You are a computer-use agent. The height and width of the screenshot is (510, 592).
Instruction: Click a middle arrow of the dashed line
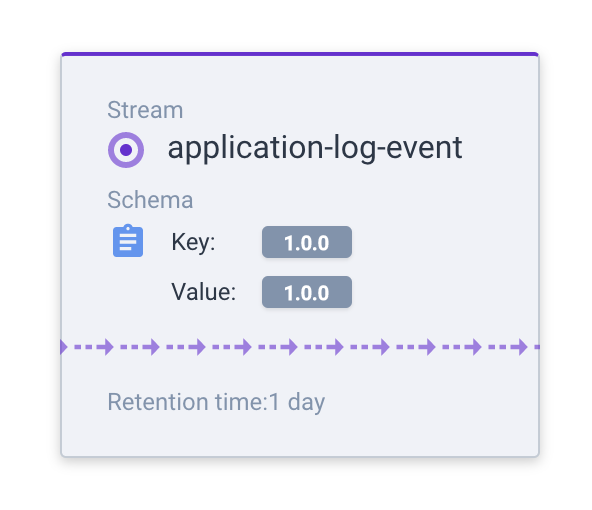[289, 347]
